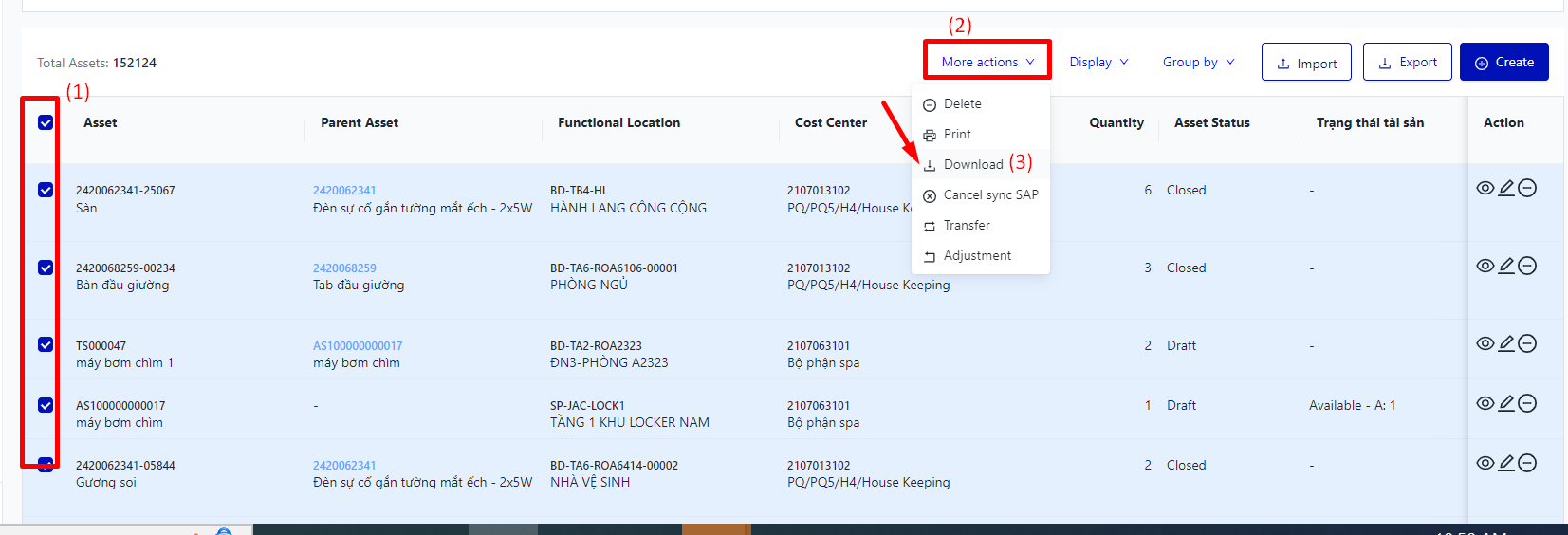Open the More actions dropdown
1568x535 pixels.
click(987, 62)
